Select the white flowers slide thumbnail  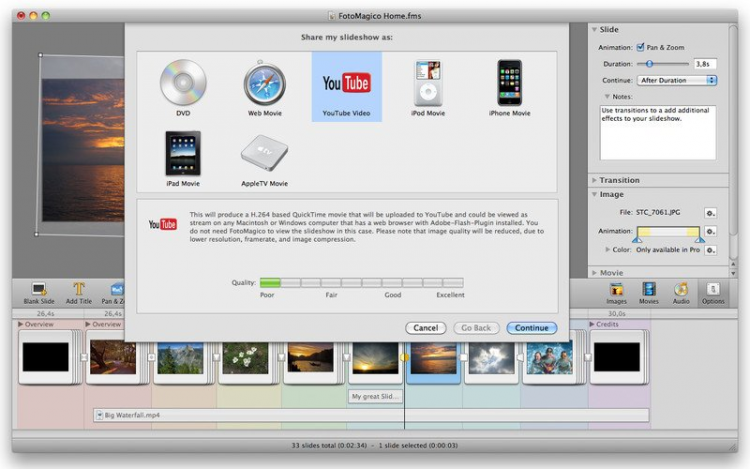245,357
